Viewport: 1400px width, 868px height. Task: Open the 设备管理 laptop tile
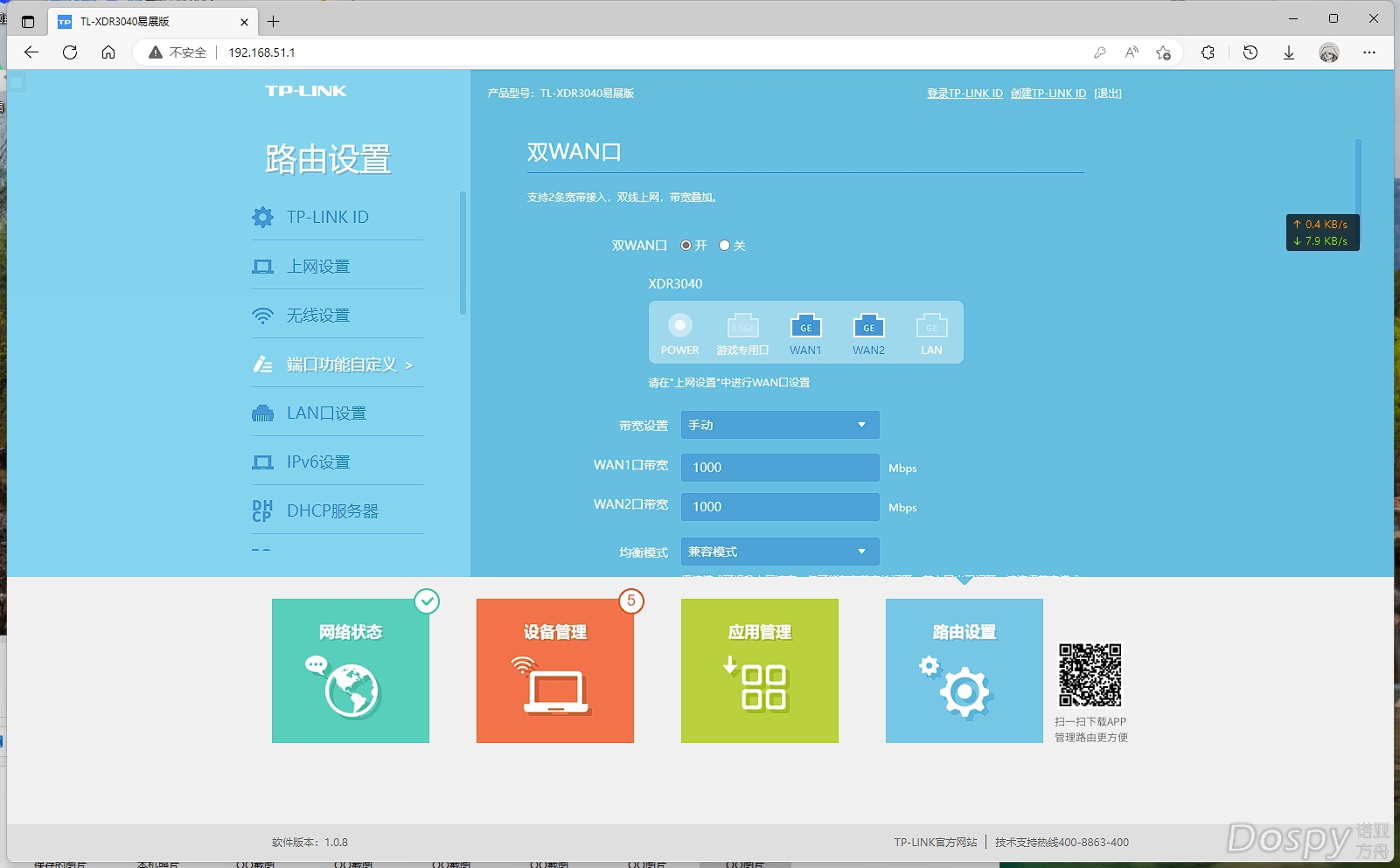[555, 670]
